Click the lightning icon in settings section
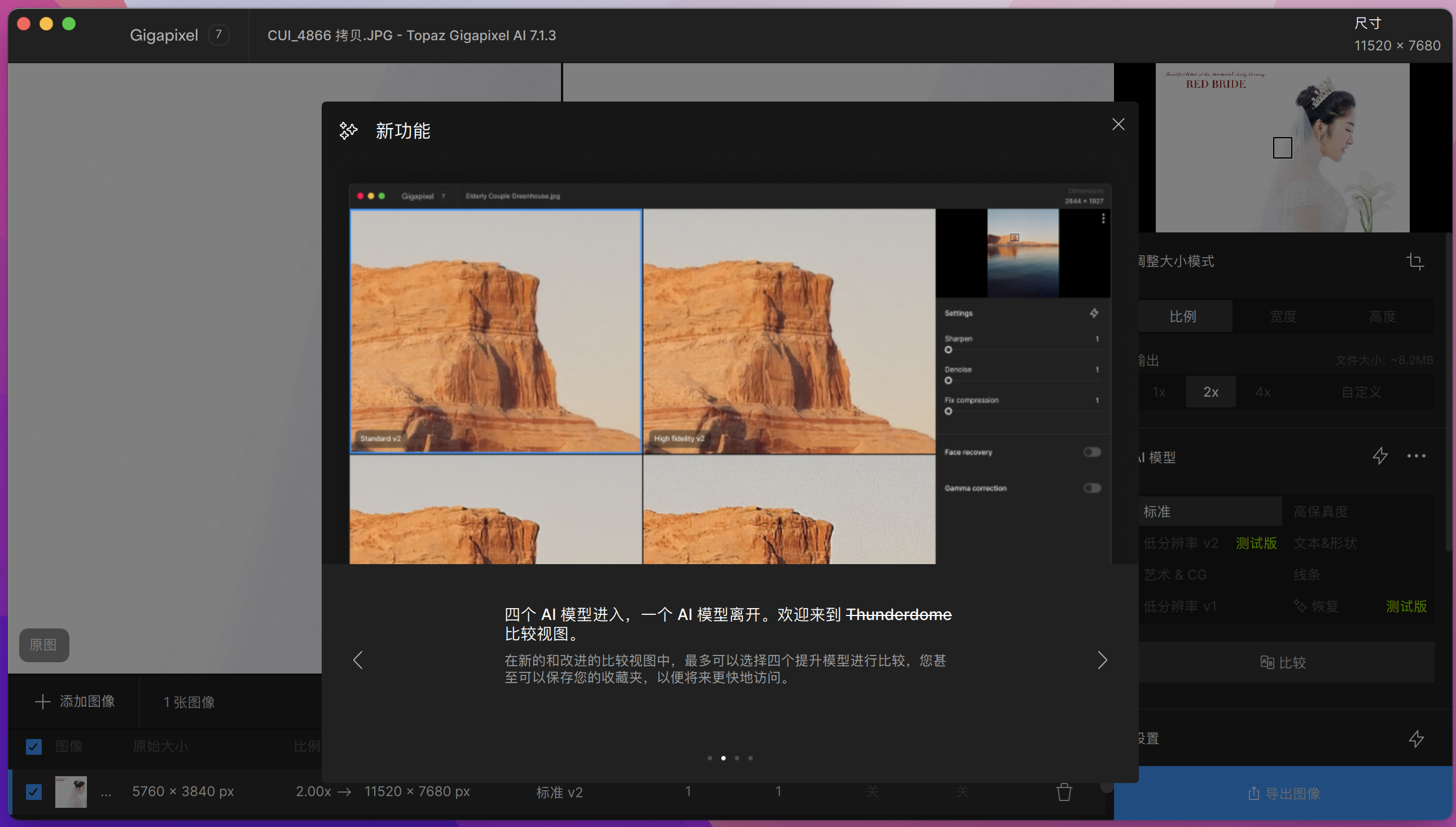 point(1416,739)
